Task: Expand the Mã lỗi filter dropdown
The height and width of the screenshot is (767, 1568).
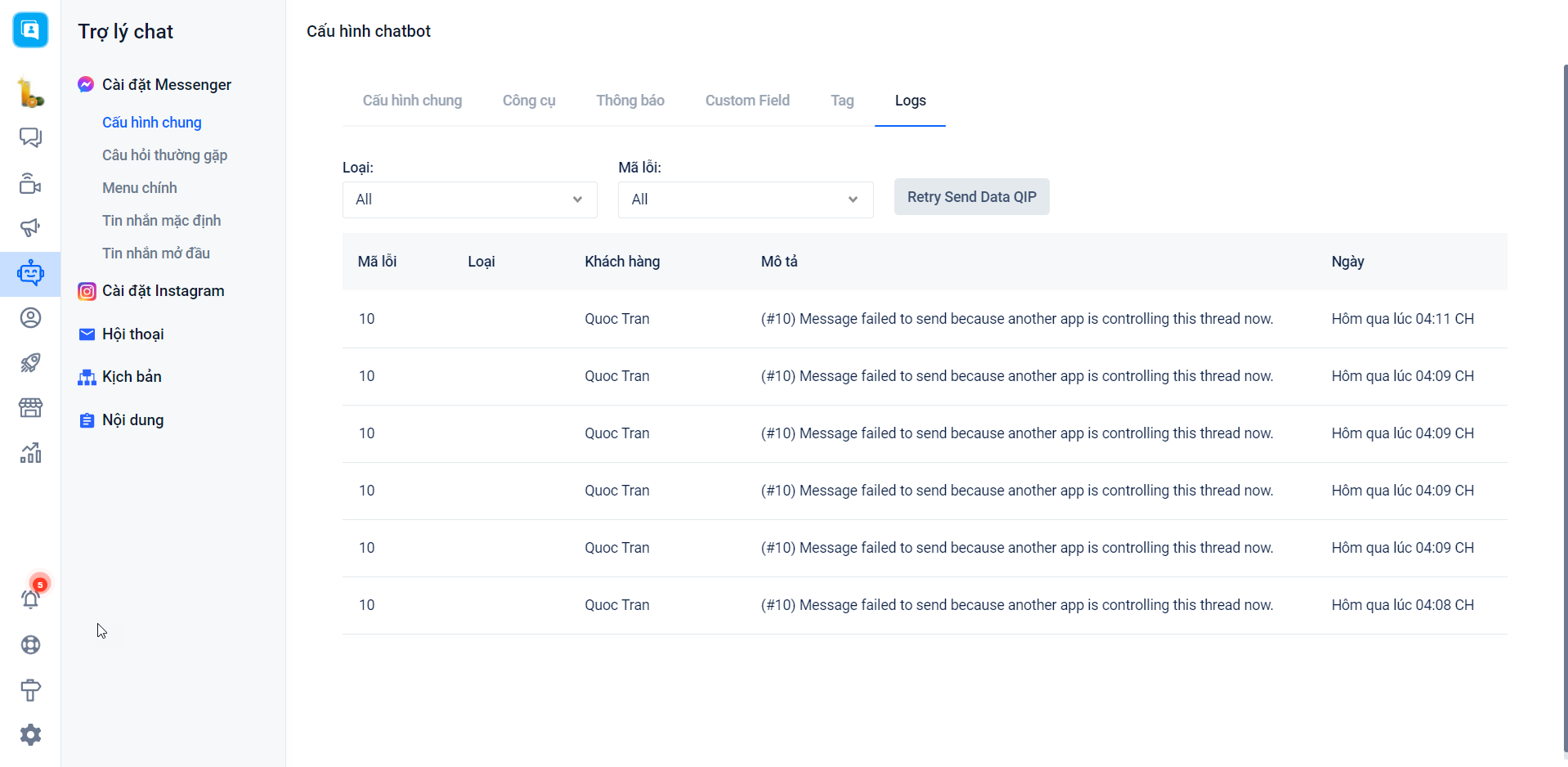Action: coord(745,200)
